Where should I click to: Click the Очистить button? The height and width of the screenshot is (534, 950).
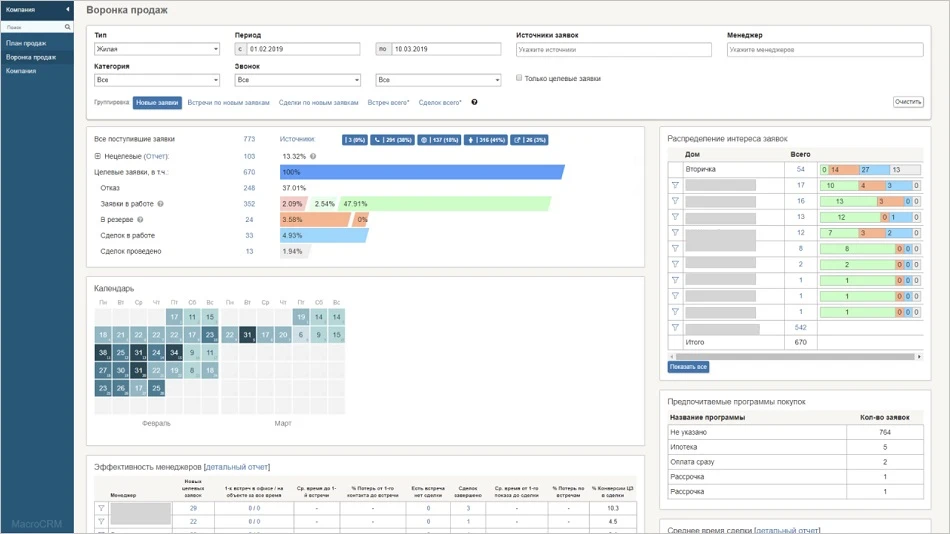pos(907,102)
